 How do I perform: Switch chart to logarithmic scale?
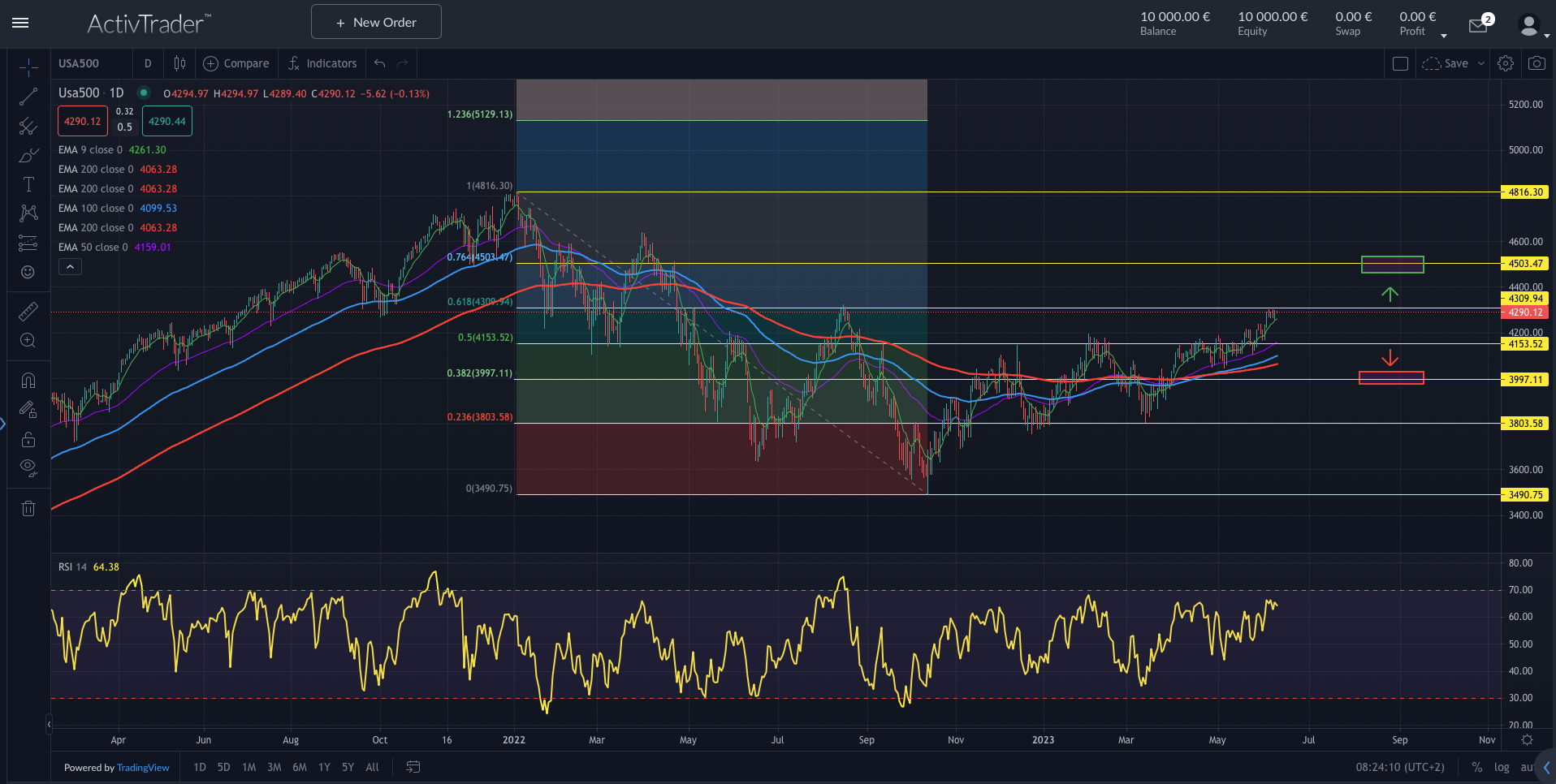pos(1502,767)
